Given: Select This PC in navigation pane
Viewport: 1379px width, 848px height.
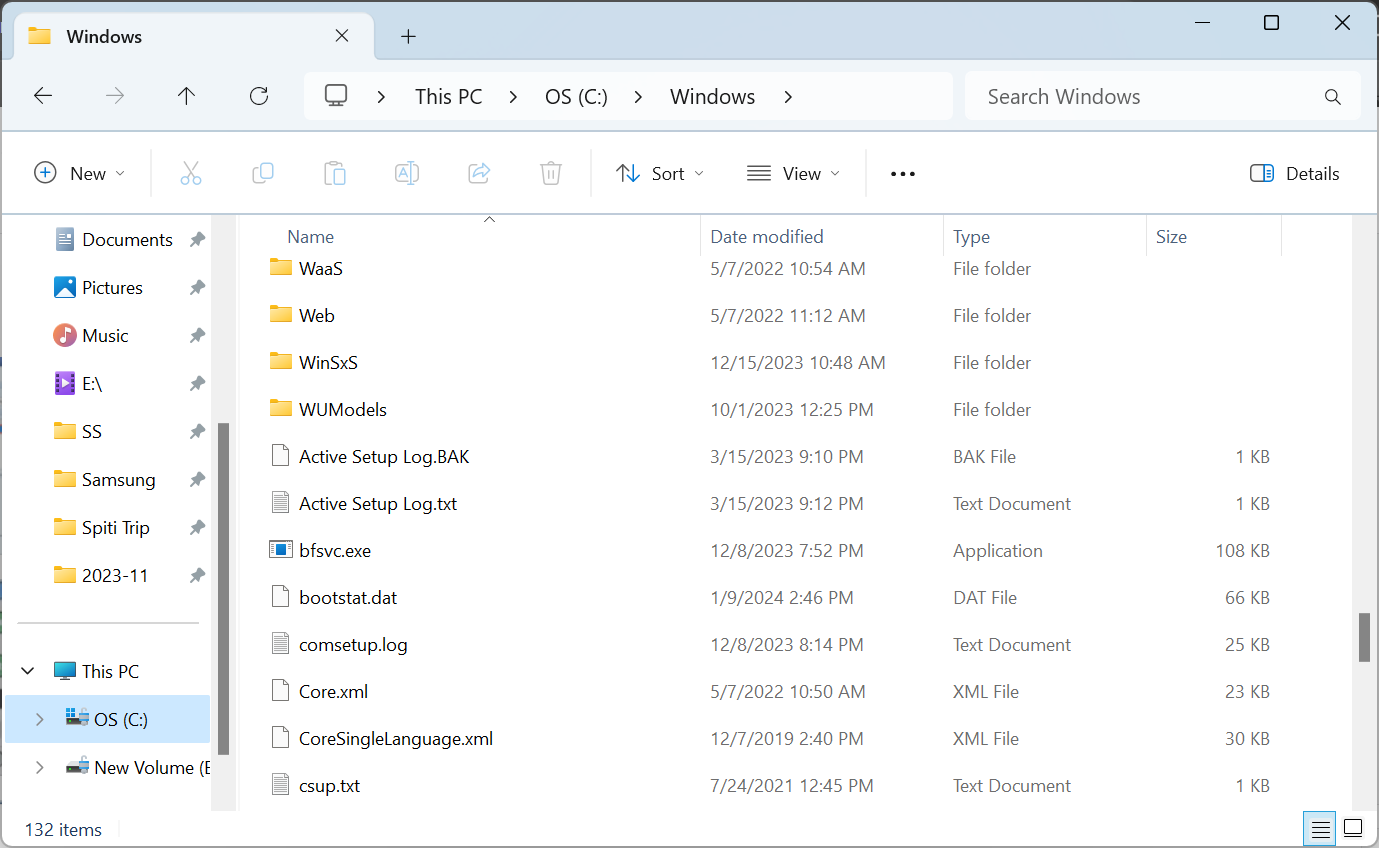Looking at the screenshot, I should click(97, 671).
